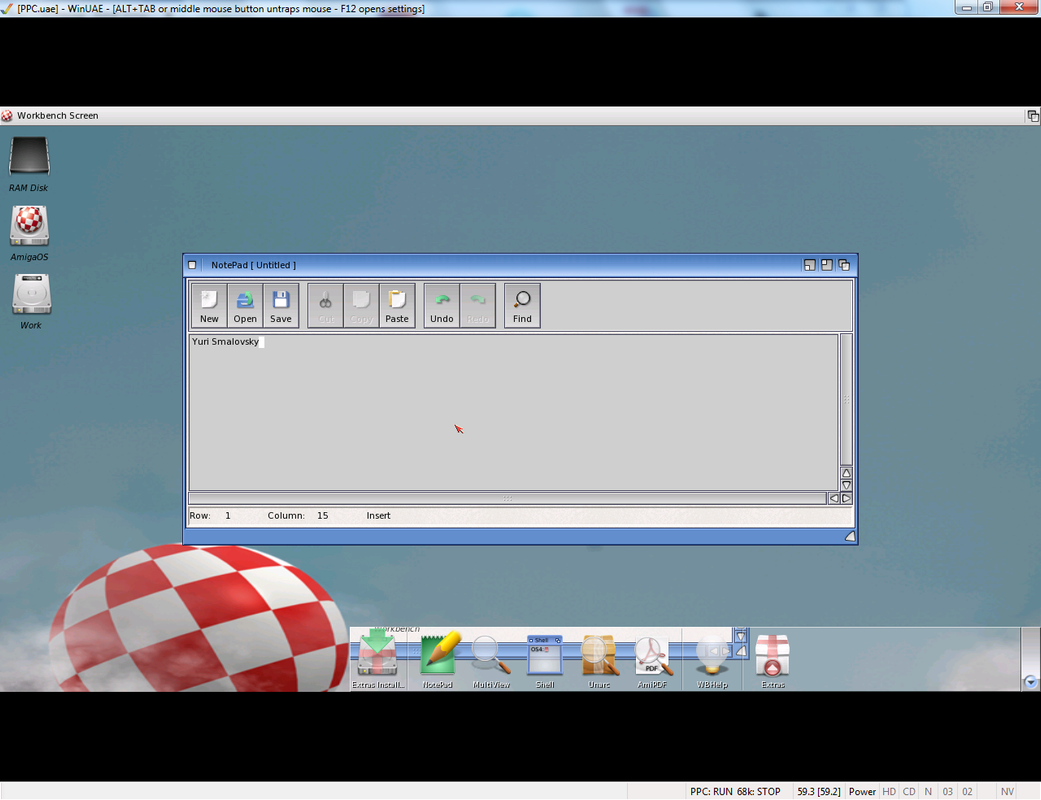Click the PPC: RUN 68k: STOP status text
Image resolution: width=1041 pixels, height=800 pixels.
coord(735,791)
